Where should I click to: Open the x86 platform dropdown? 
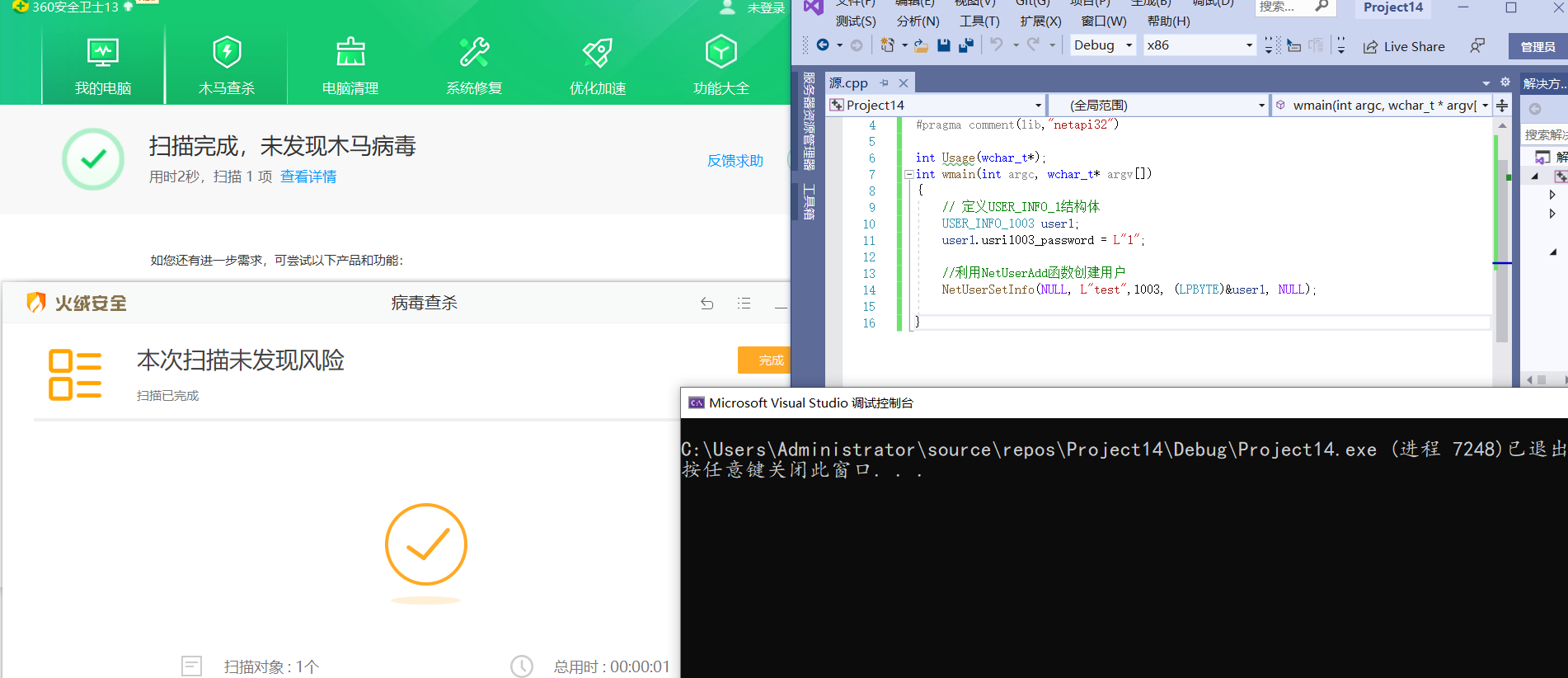(1199, 45)
